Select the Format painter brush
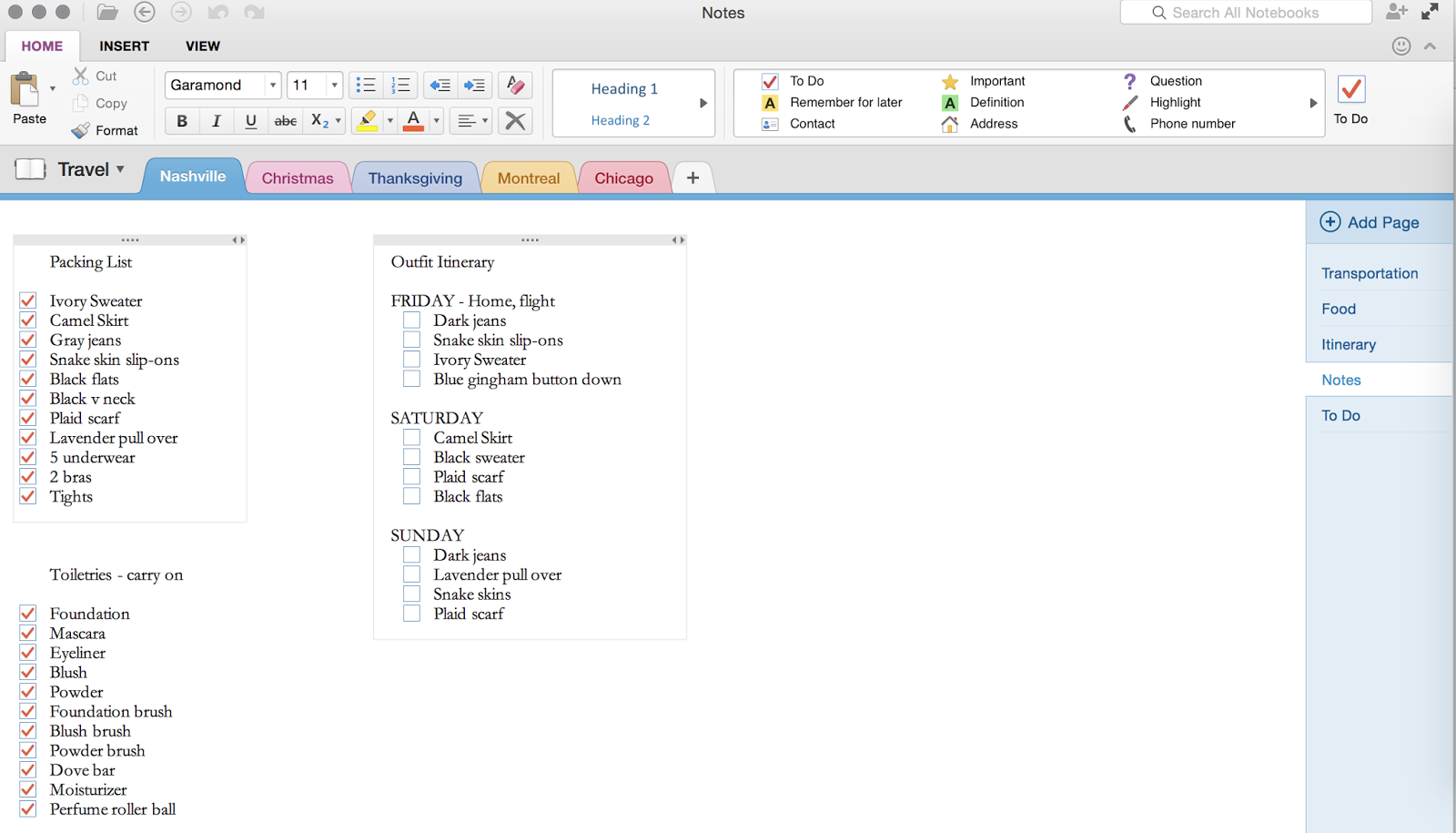Screen dimensions: 1456x833 (81, 130)
